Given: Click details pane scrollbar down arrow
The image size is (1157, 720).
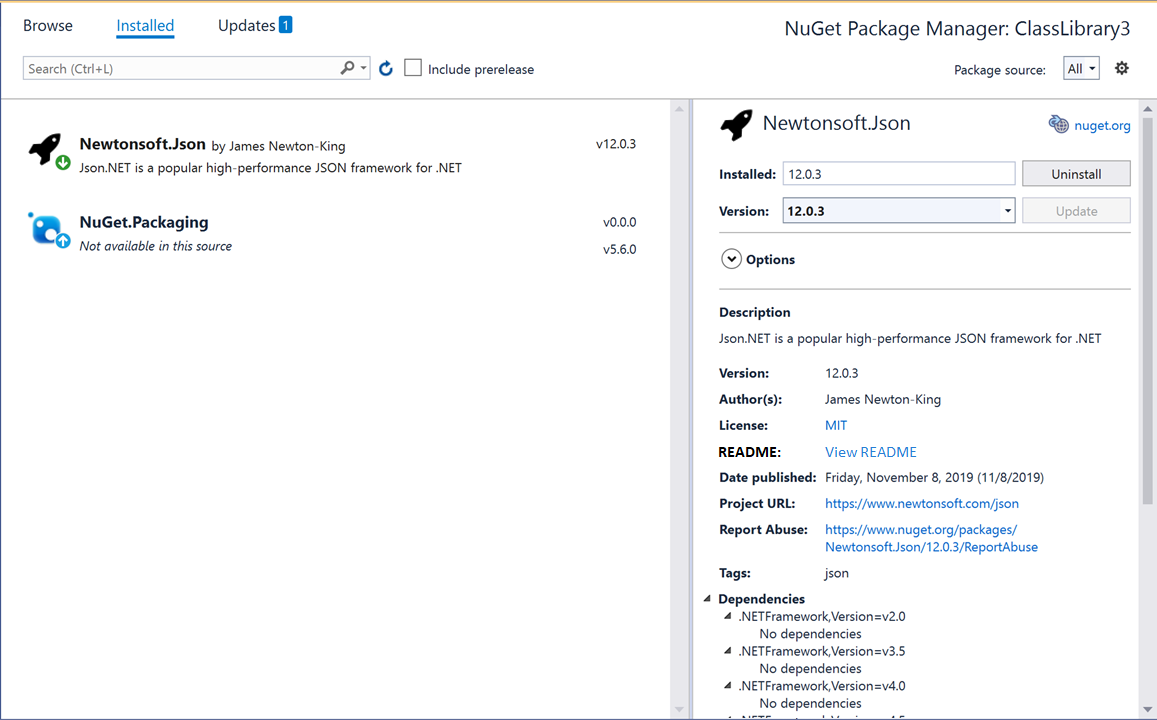Looking at the screenshot, I should tap(1147, 710).
